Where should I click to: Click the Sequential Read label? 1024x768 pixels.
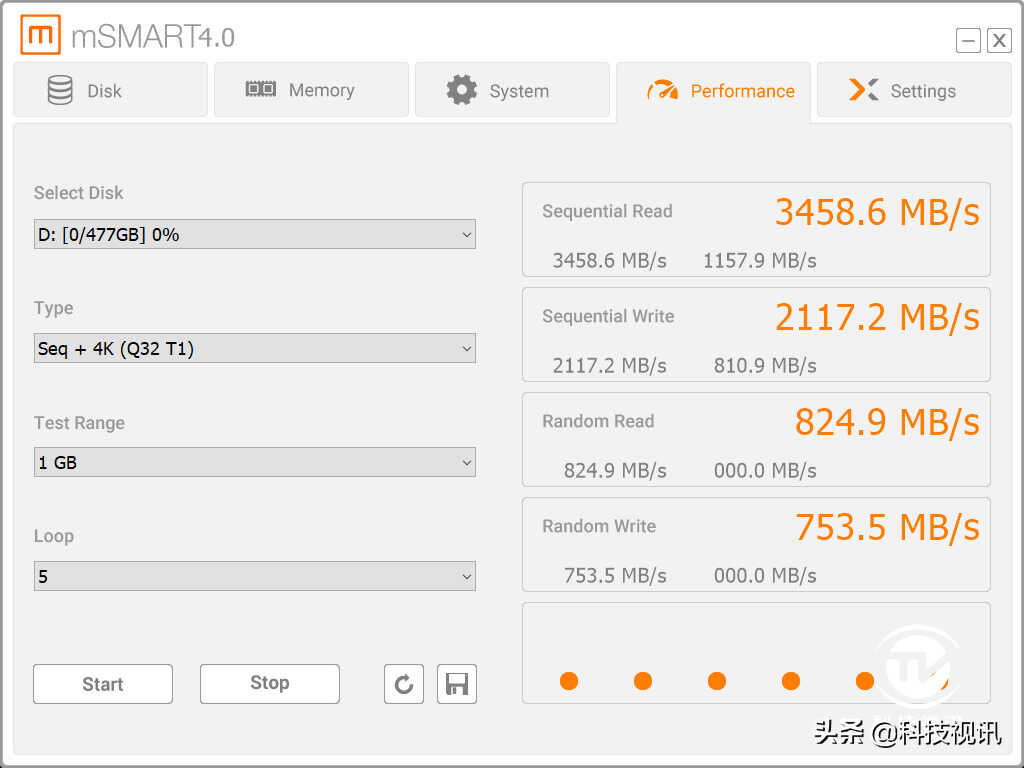(607, 212)
